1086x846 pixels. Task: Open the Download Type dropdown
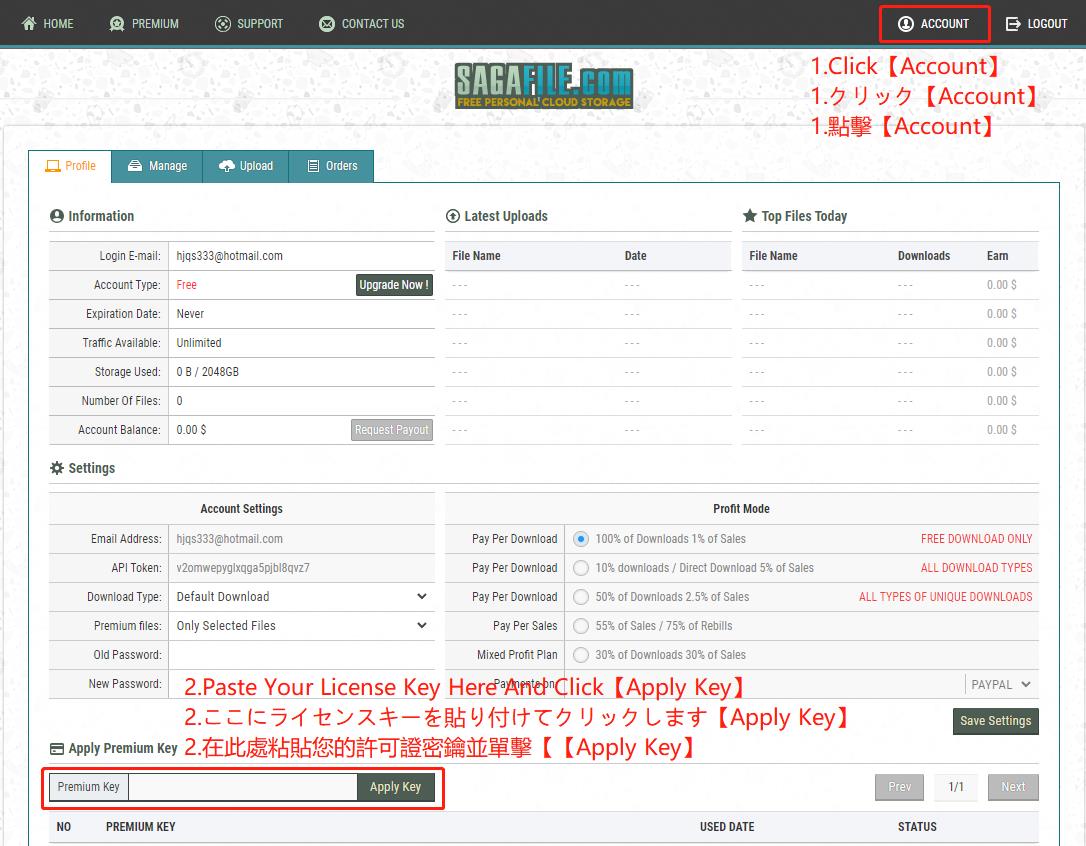300,597
